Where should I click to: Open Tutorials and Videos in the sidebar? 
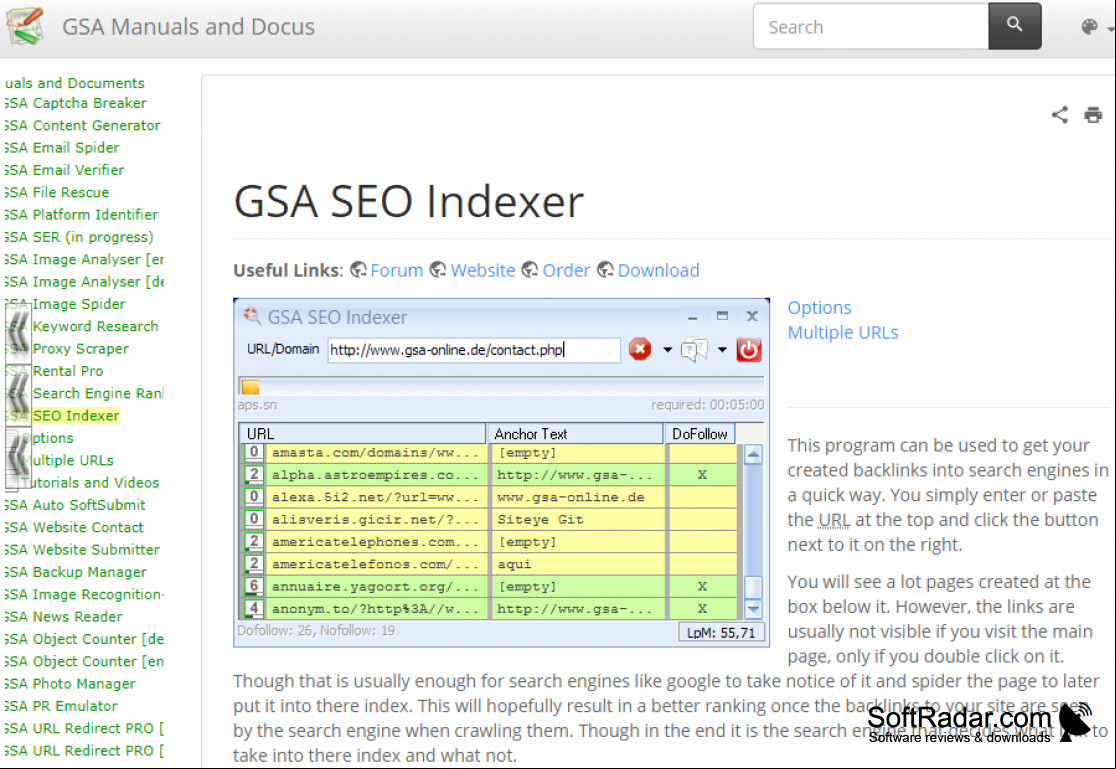click(x=90, y=483)
